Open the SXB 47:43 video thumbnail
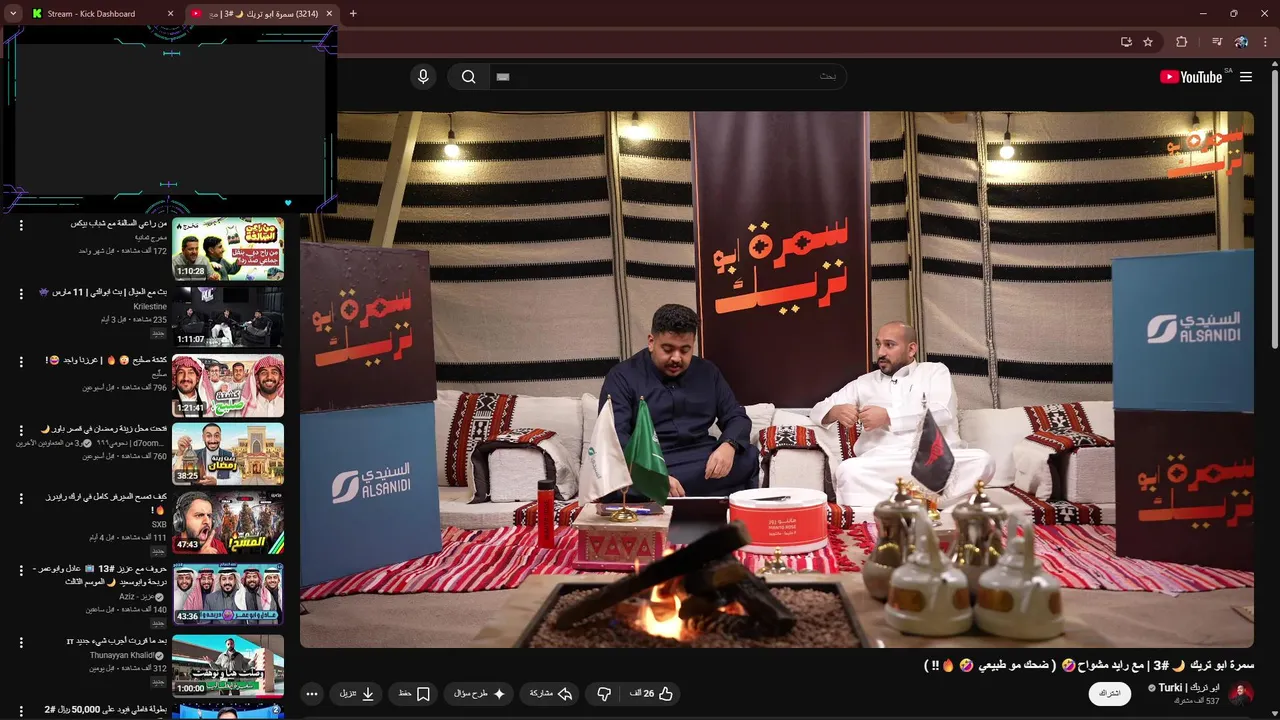 [228, 522]
